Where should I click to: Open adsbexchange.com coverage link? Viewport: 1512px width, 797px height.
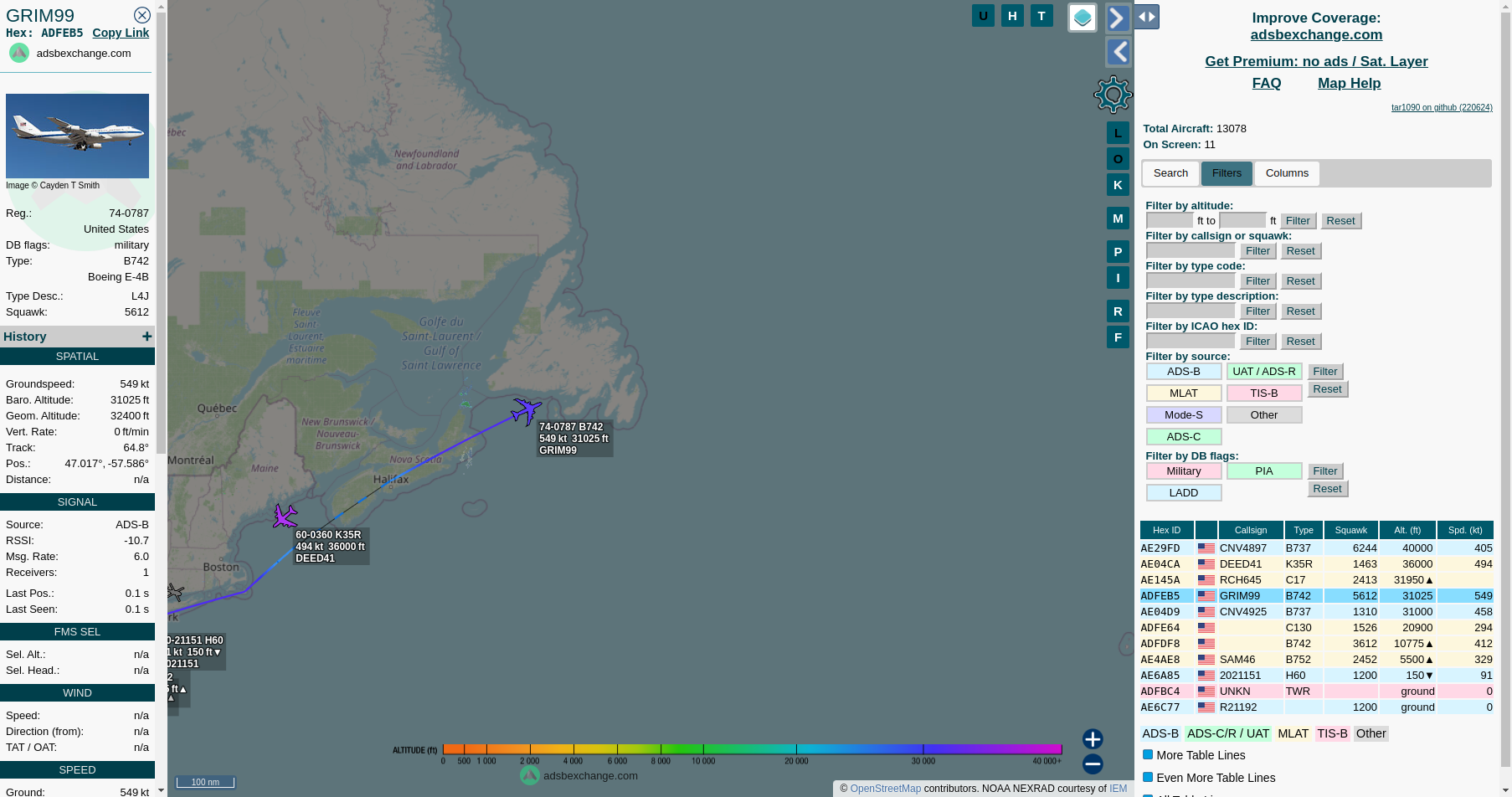click(1316, 34)
